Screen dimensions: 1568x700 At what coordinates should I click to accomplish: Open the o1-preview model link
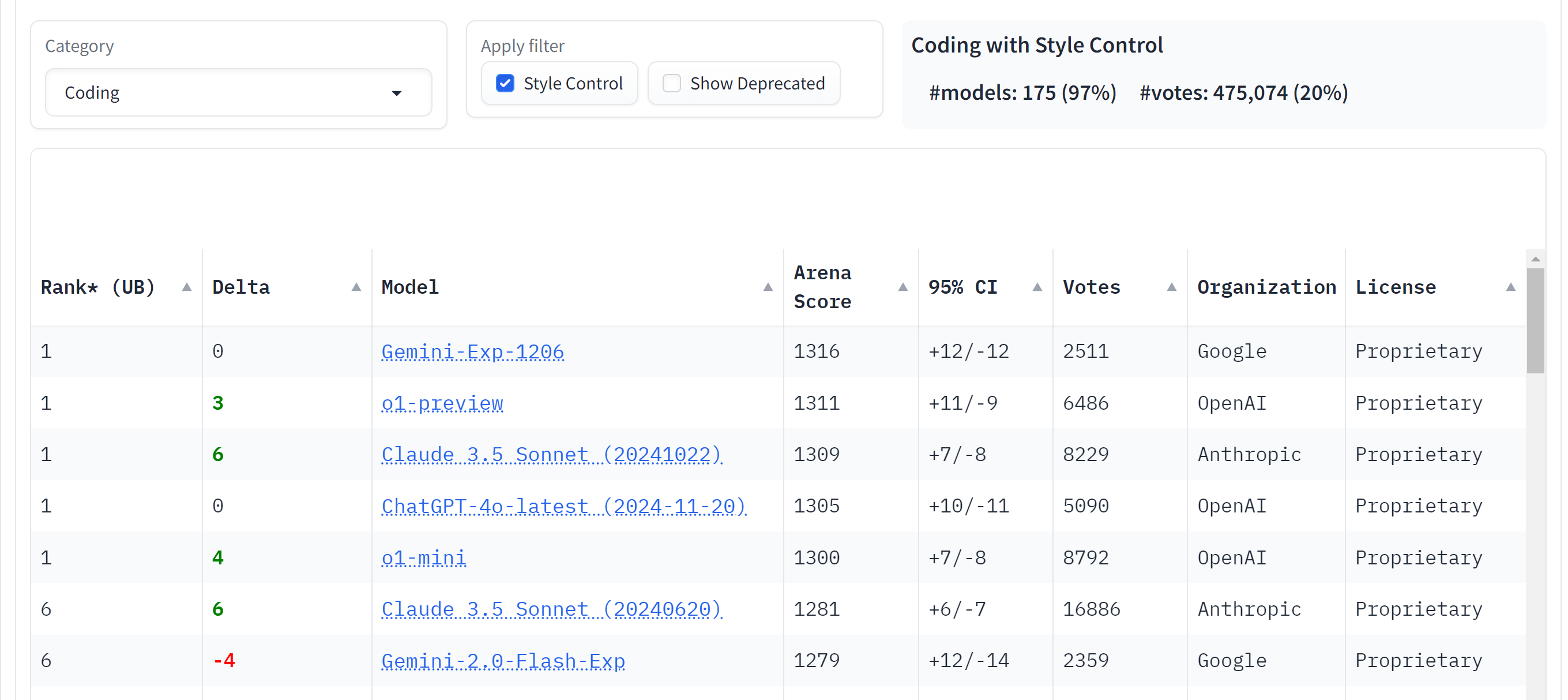(442, 403)
